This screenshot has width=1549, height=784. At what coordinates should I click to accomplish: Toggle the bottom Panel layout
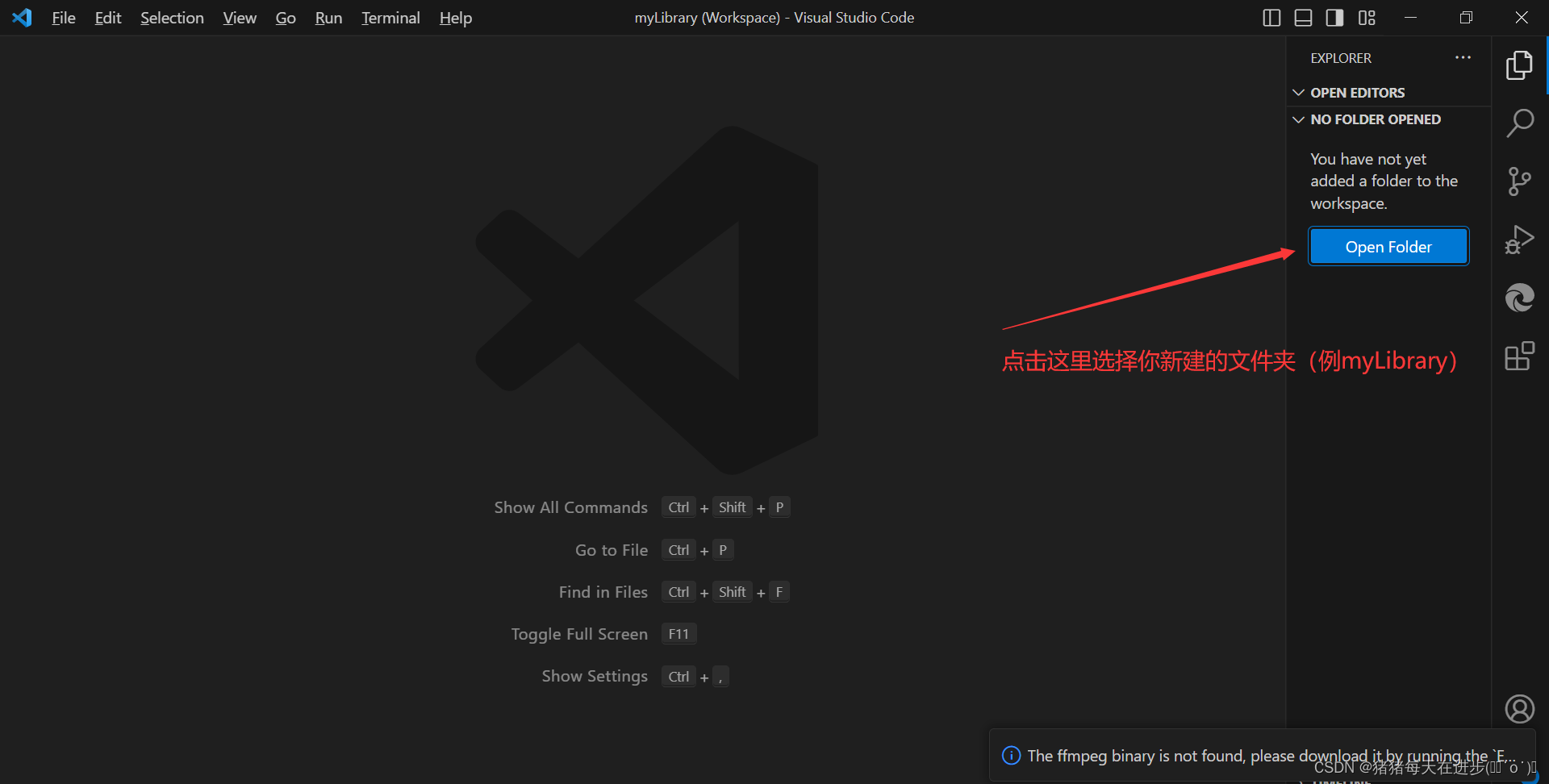point(1303,18)
